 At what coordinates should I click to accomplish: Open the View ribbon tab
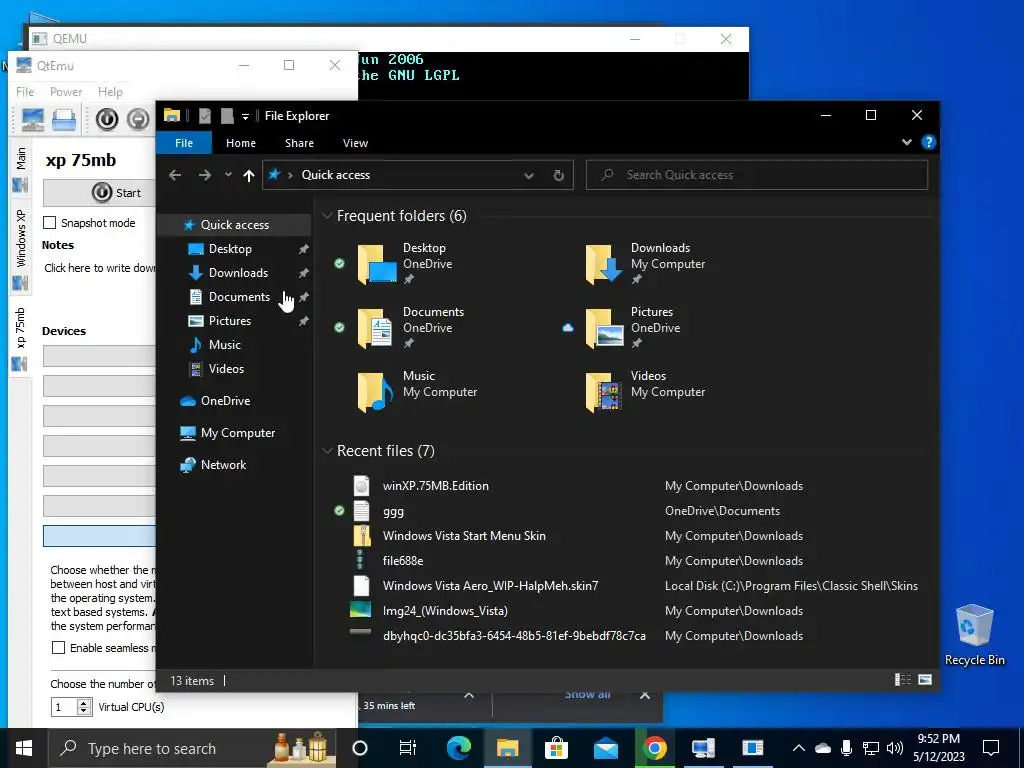(355, 142)
